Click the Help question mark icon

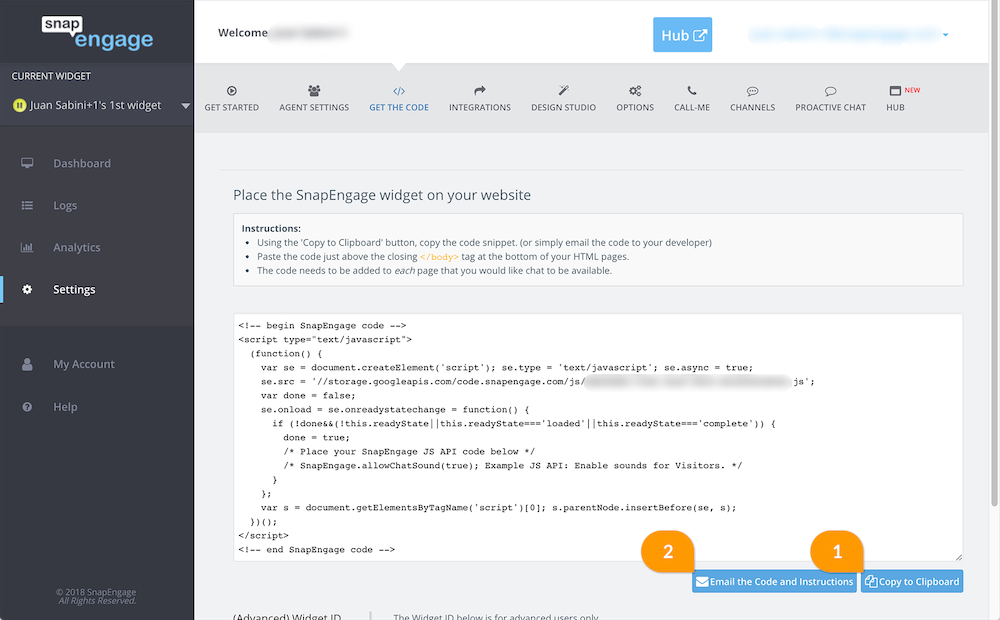pyautogui.click(x=27, y=407)
